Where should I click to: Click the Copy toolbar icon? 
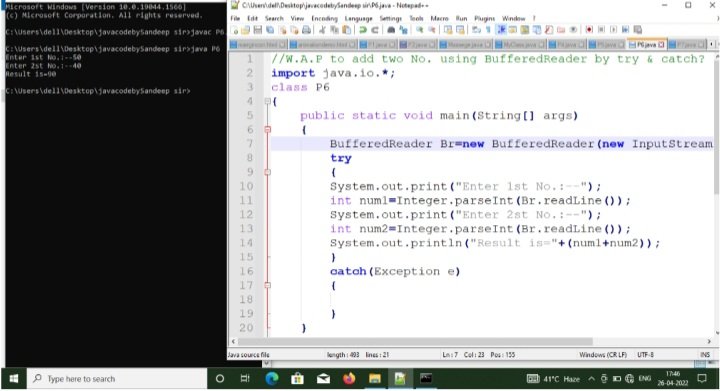[335, 30]
